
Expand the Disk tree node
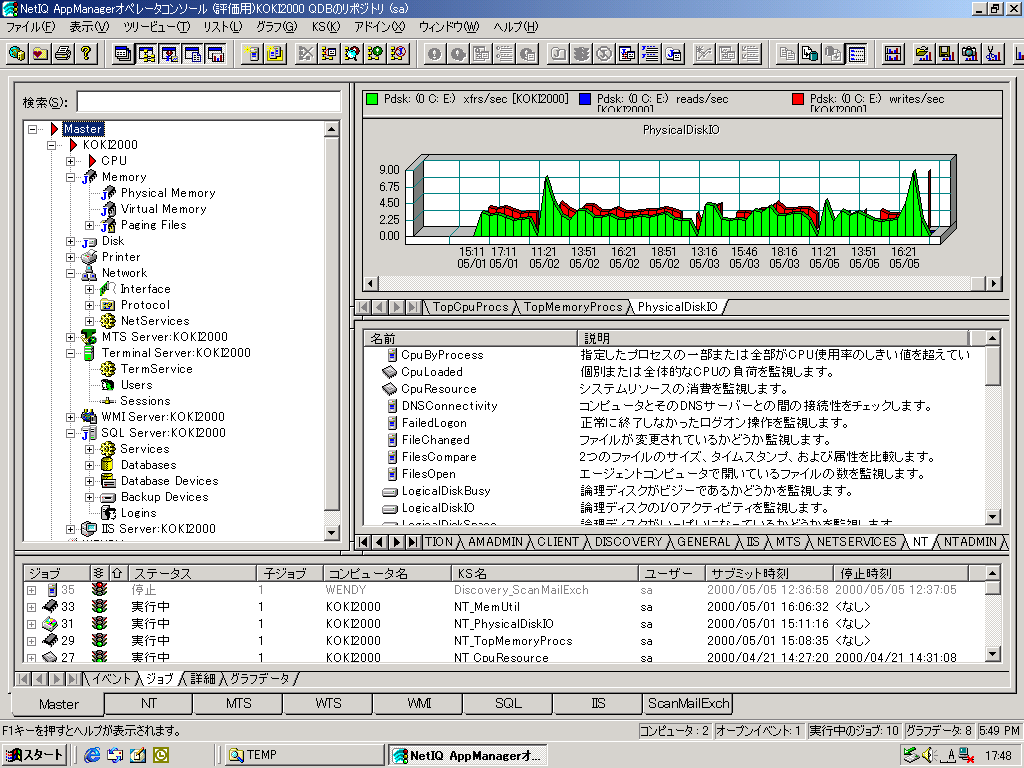(71, 241)
